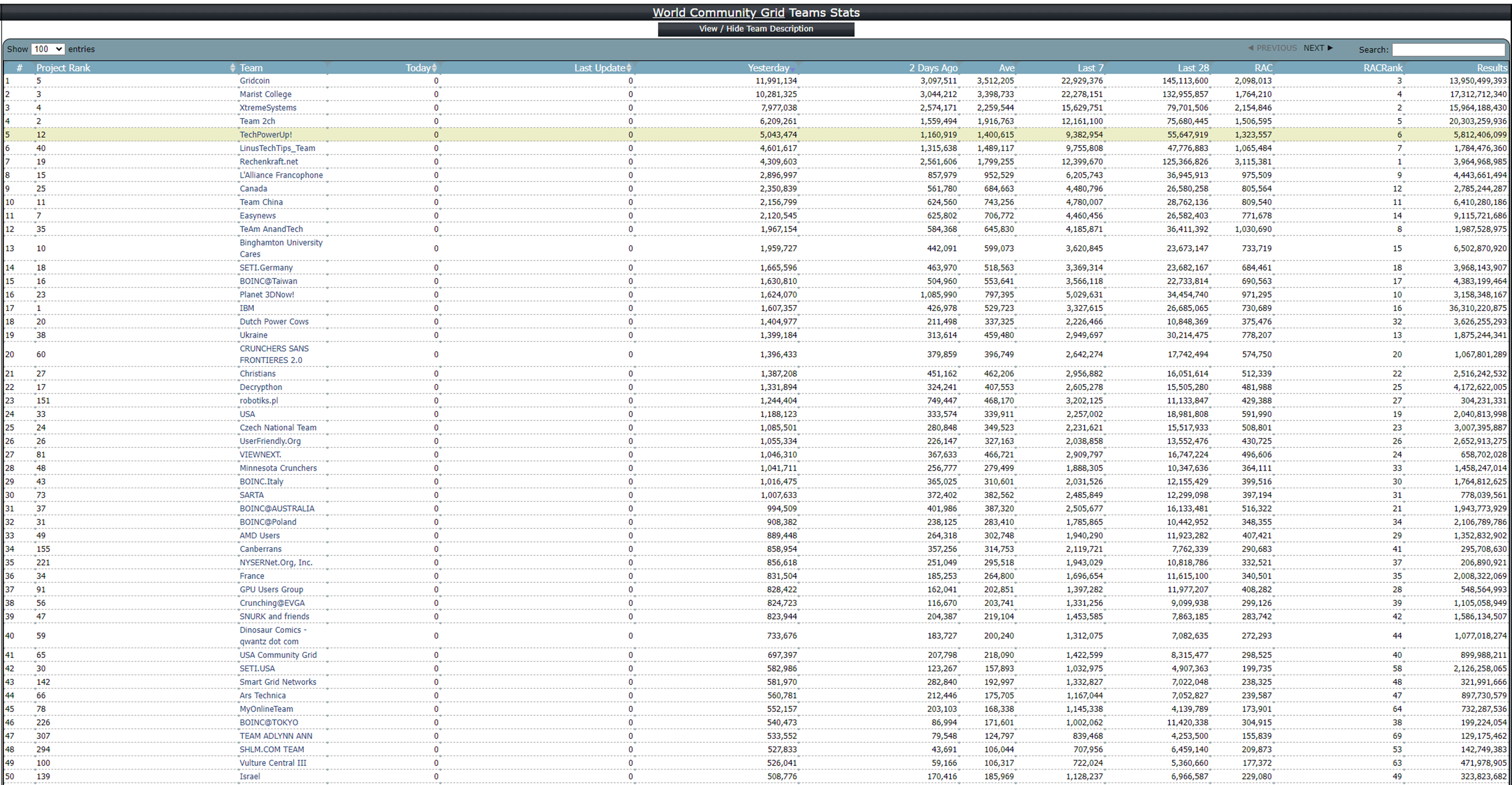Open the Vulture Central III link
Image resolution: width=1512 pixels, height=785 pixels.
pos(272,763)
